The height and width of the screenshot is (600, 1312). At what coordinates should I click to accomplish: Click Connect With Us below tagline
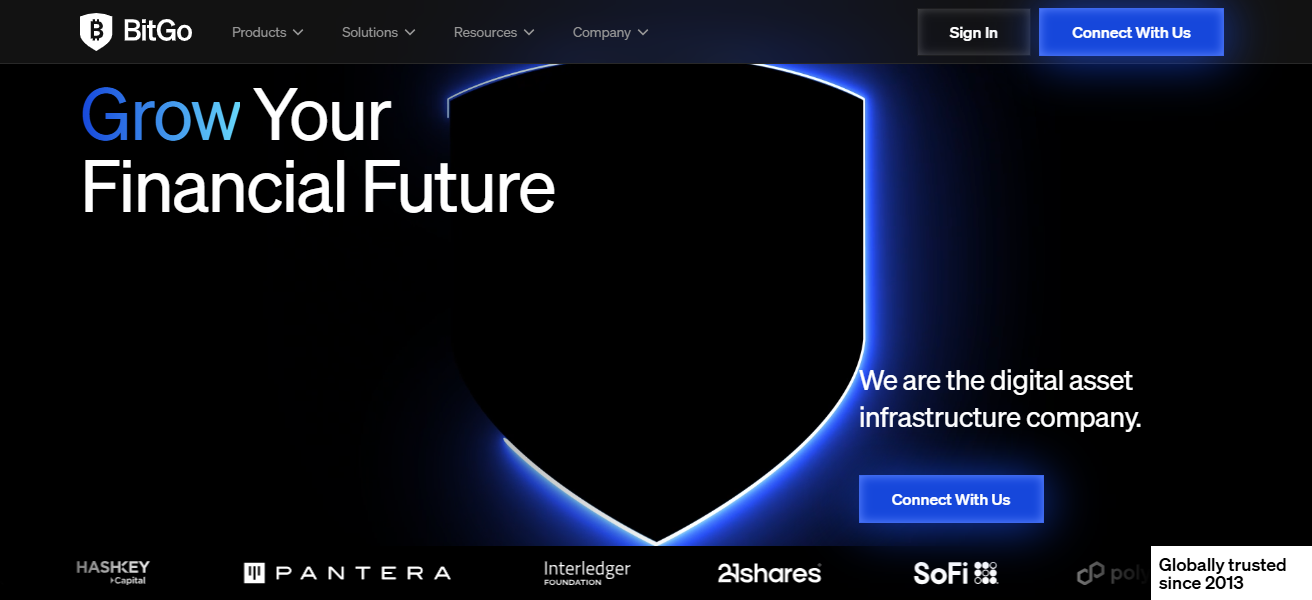951,499
